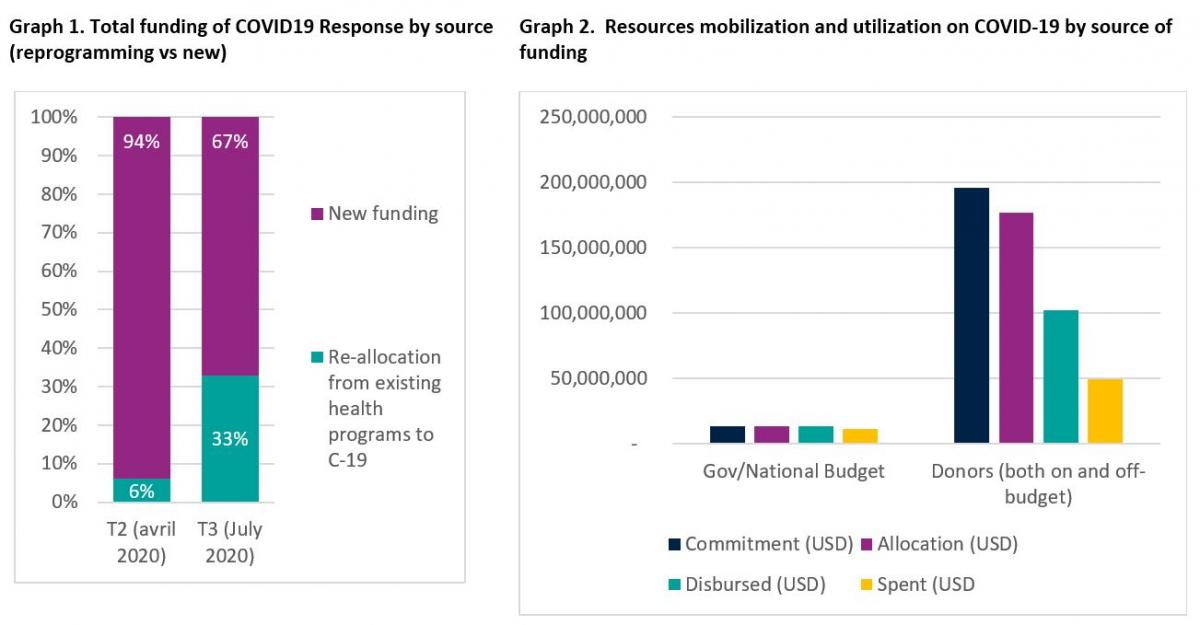Screen dimensions: 1200x625
Task: Click the Gov/National Budget yellow Spent bar
Action: click(x=860, y=436)
